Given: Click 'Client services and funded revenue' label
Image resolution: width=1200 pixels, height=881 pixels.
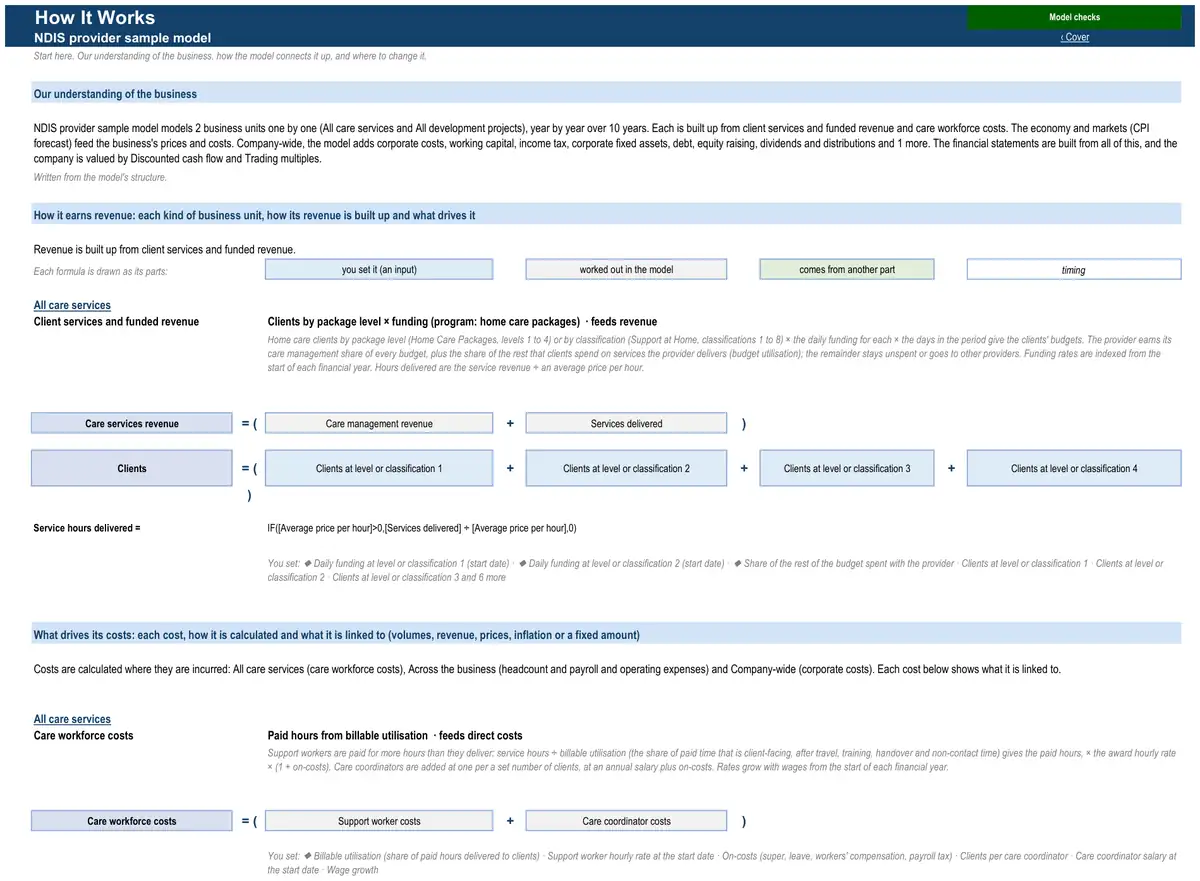Looking at the screenshot, I should click(116, 322).
